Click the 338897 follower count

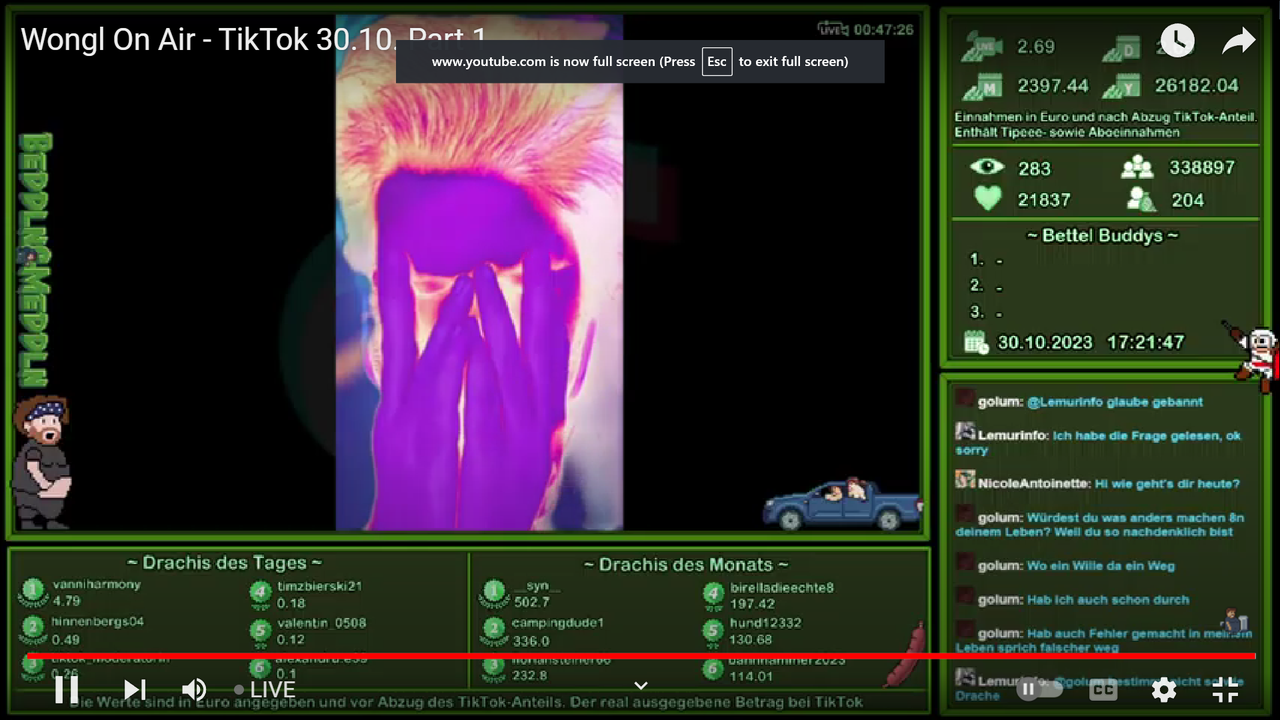1202,167
